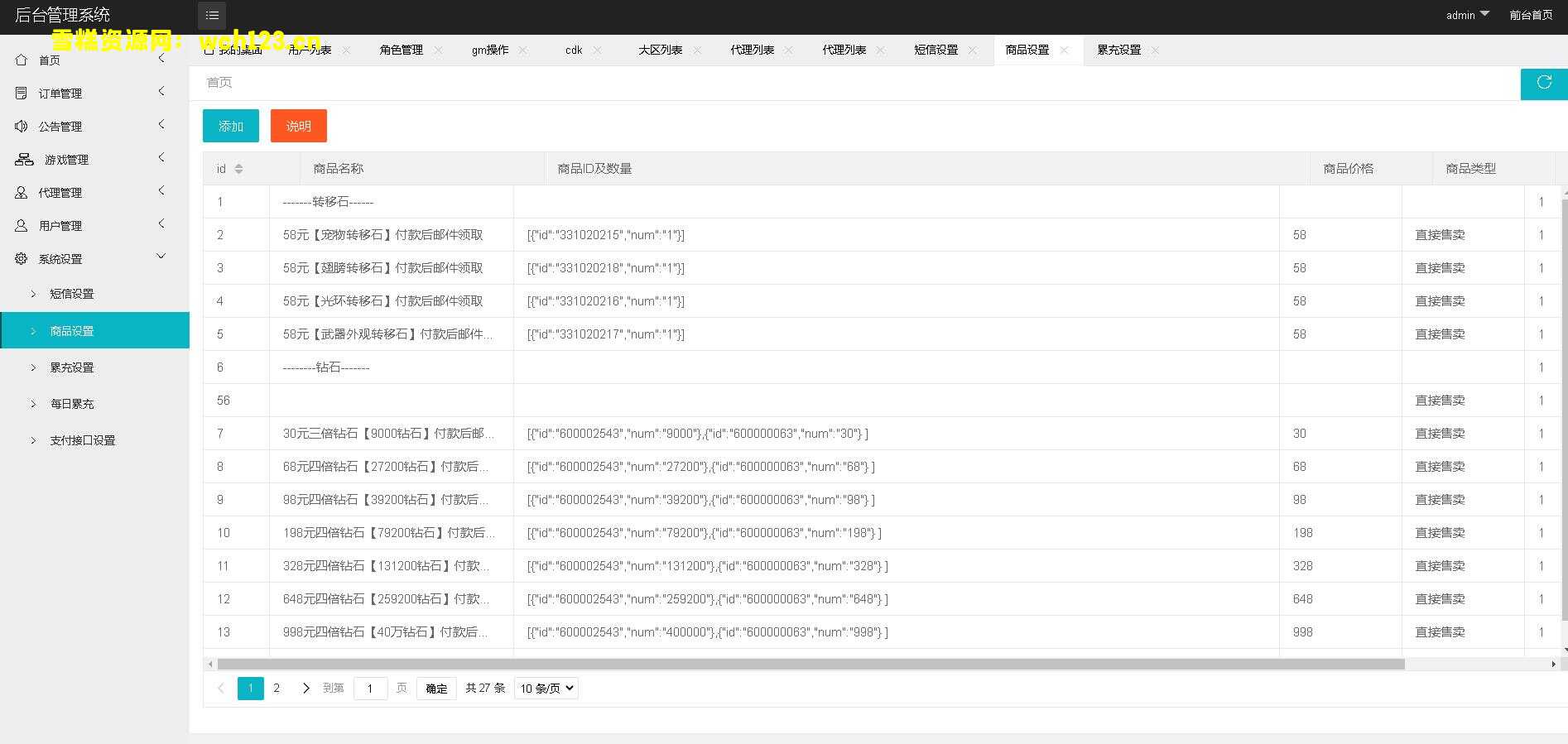Viewport: 1568px width, 744px height.
Task: Expand the 订单管理 menu chevron
Action: click(x=161, y=91)
